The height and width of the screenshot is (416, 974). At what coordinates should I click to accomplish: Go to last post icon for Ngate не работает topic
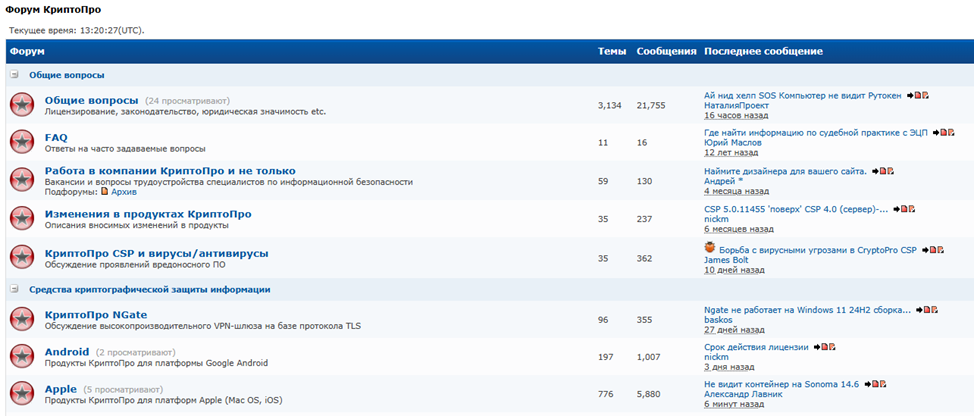(x=922, y=309)
